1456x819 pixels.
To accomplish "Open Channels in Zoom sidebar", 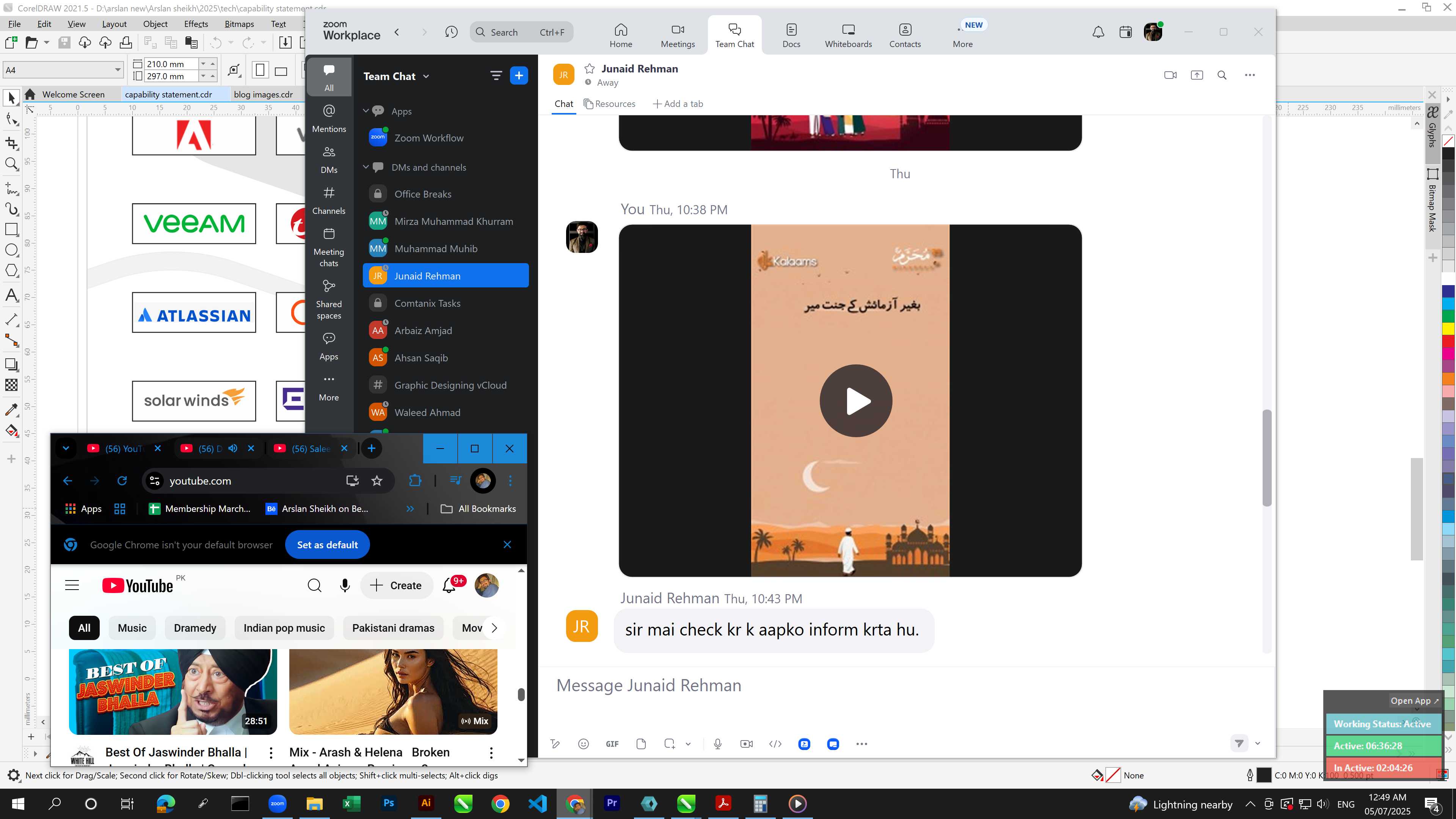I will click(x=329, y=200).
